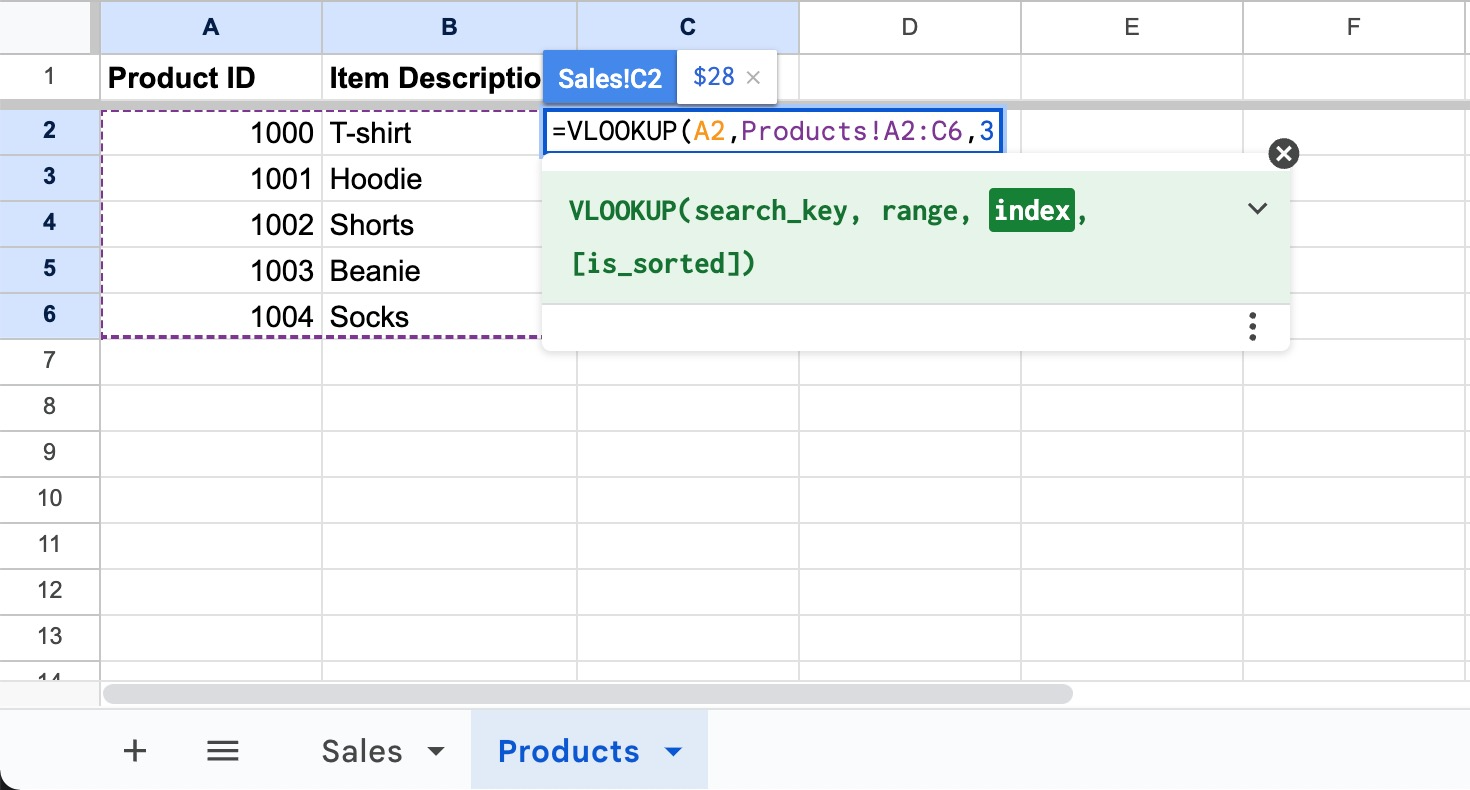Switch to the Sales sheet tab
This screenshot has height=790, width=1470.
coord(361,750)
